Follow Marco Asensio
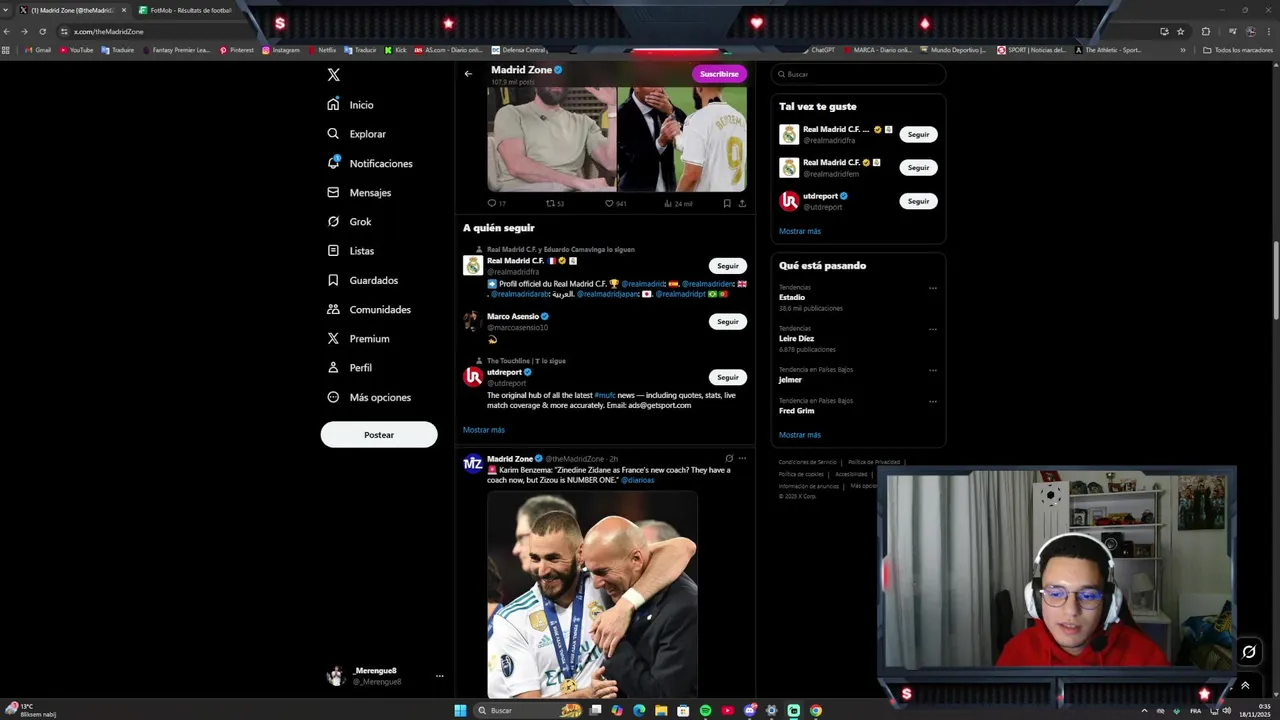The height and width of the screenshot is (720, 1280). (x=728, y=322)
